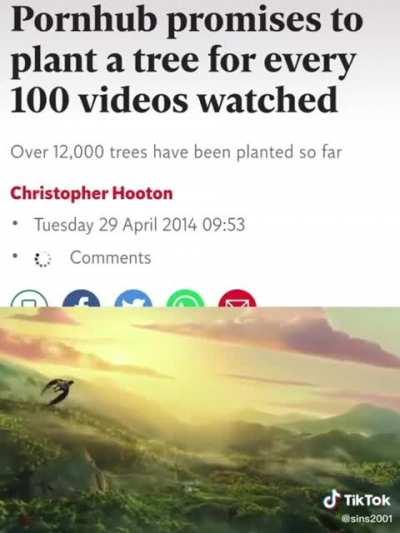Open author Christopher Hooton's page
Image resolution: width=400 pixels, height=533 pixels.
91,193
